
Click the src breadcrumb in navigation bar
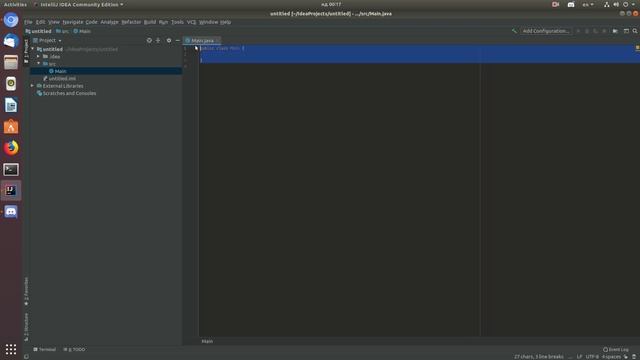pyautogui.click(x=62, y=31)
